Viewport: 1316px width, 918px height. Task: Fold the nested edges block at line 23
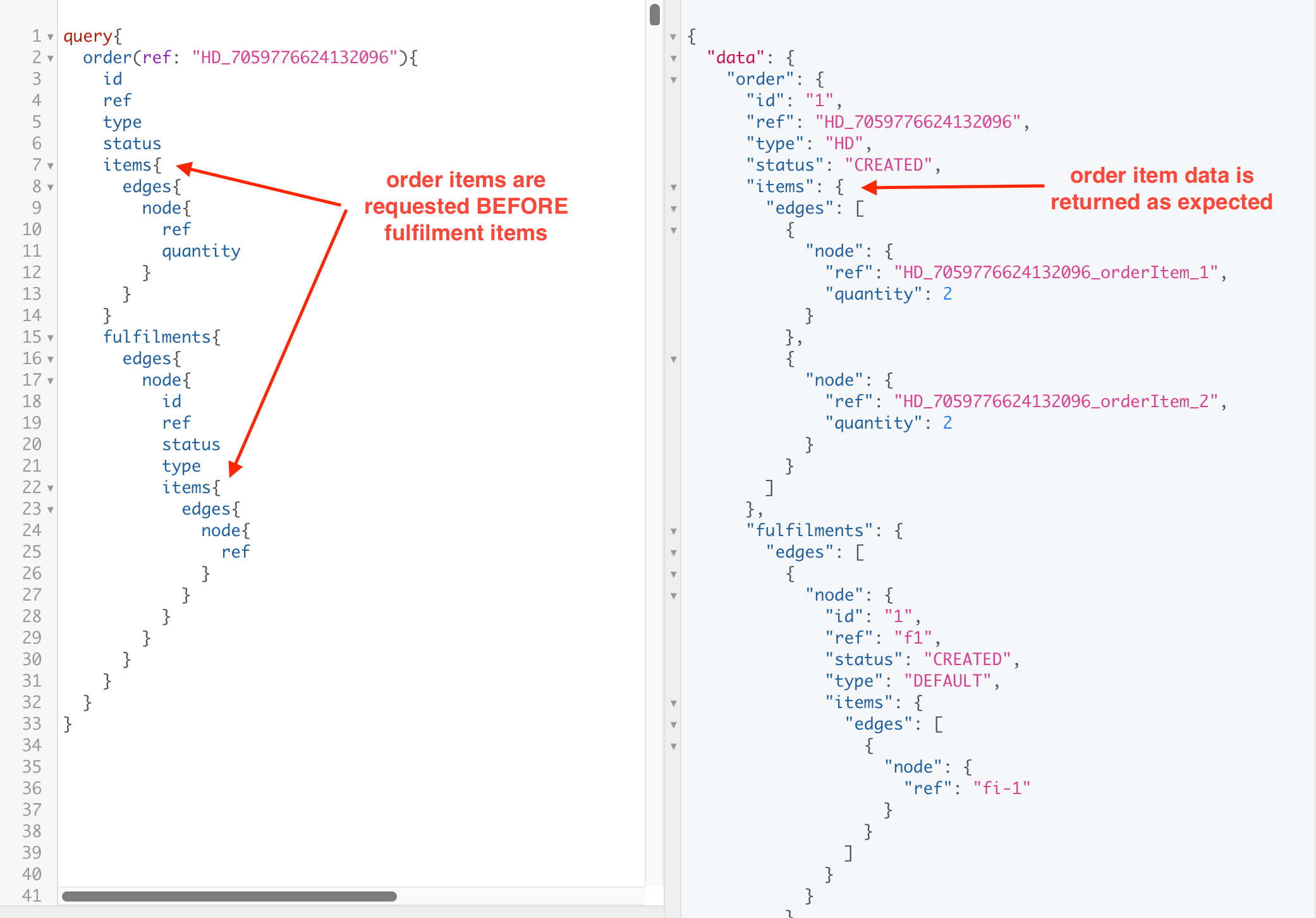tap(50, 510)
